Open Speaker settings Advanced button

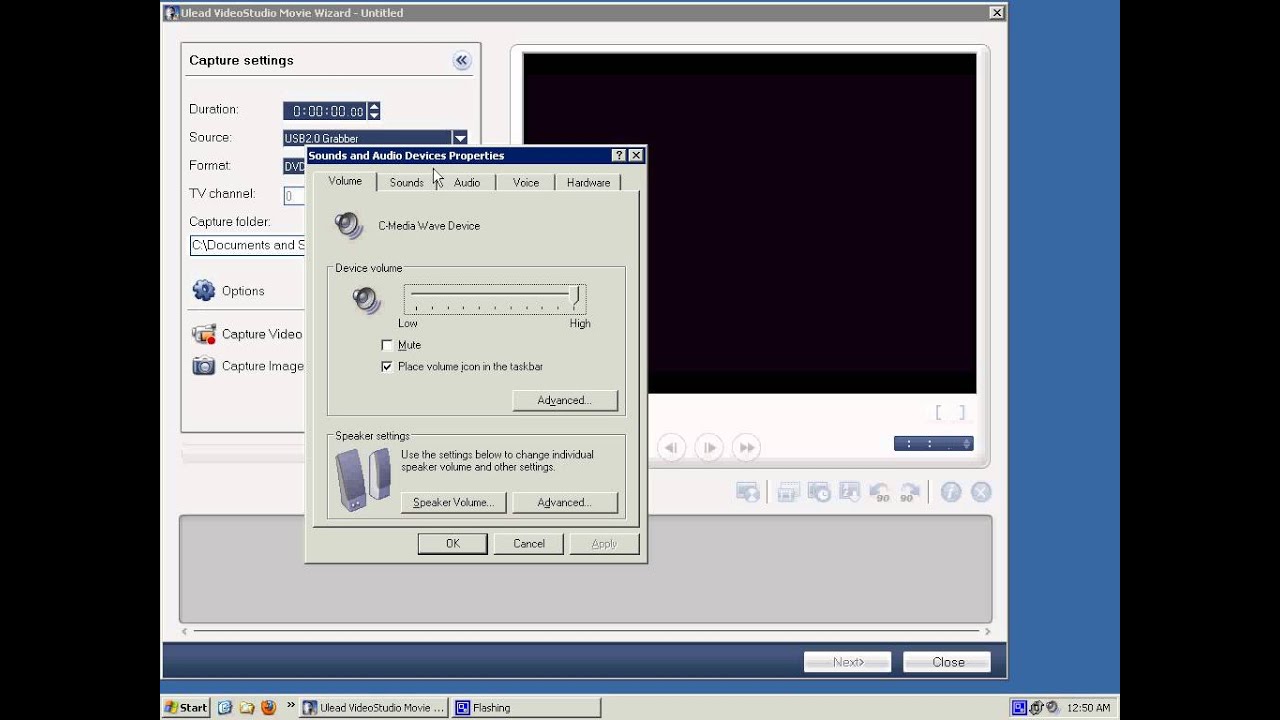coord(565,502)
